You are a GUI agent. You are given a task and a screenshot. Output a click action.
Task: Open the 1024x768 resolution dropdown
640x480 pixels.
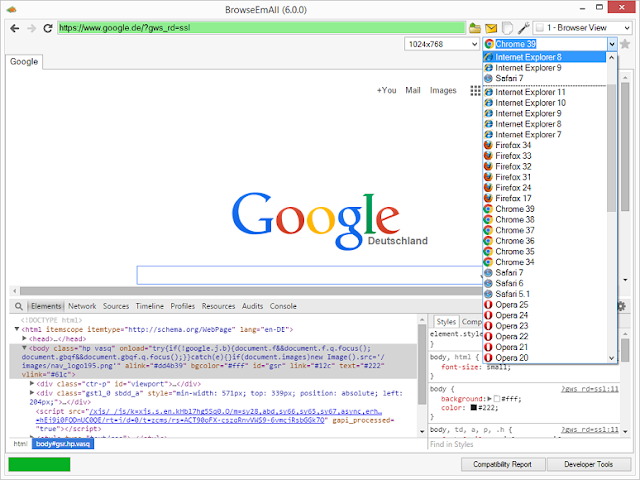[x=442, y=44]
